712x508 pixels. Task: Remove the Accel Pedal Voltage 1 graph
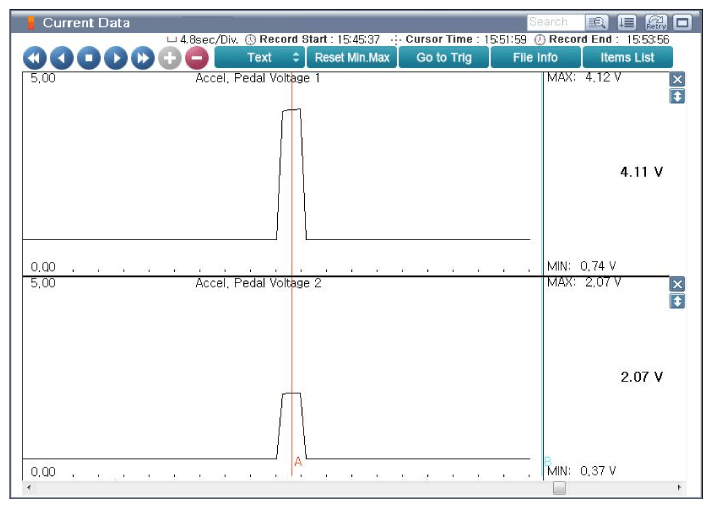pos(677,79)
